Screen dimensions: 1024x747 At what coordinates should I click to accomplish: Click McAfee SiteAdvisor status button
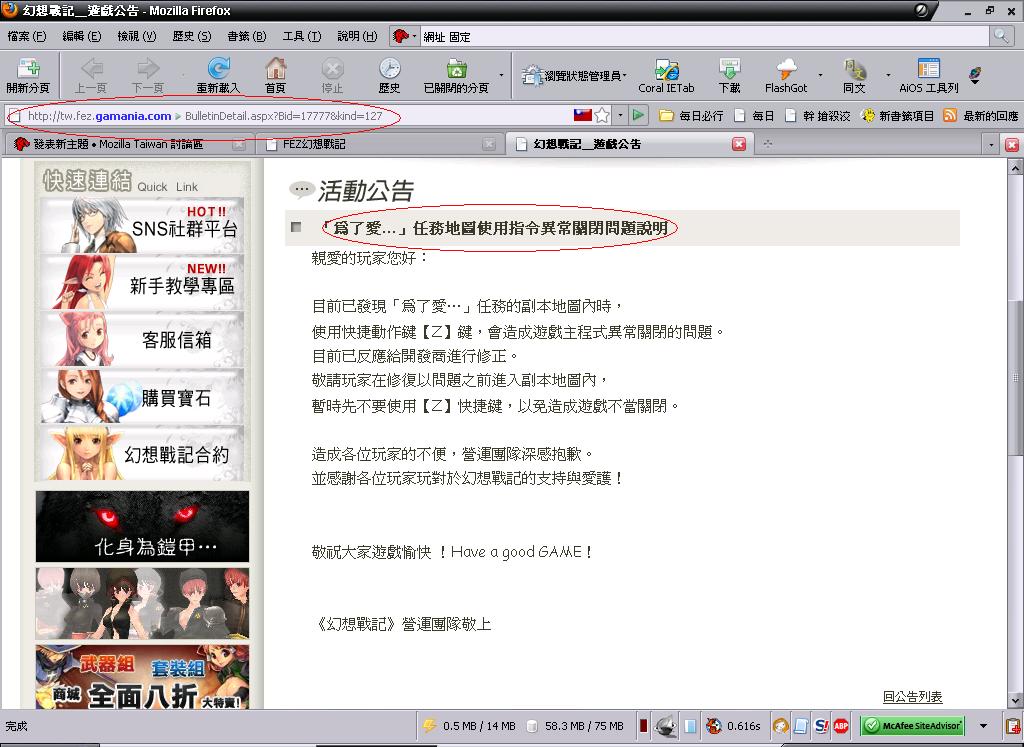click(x=913, y=726)
